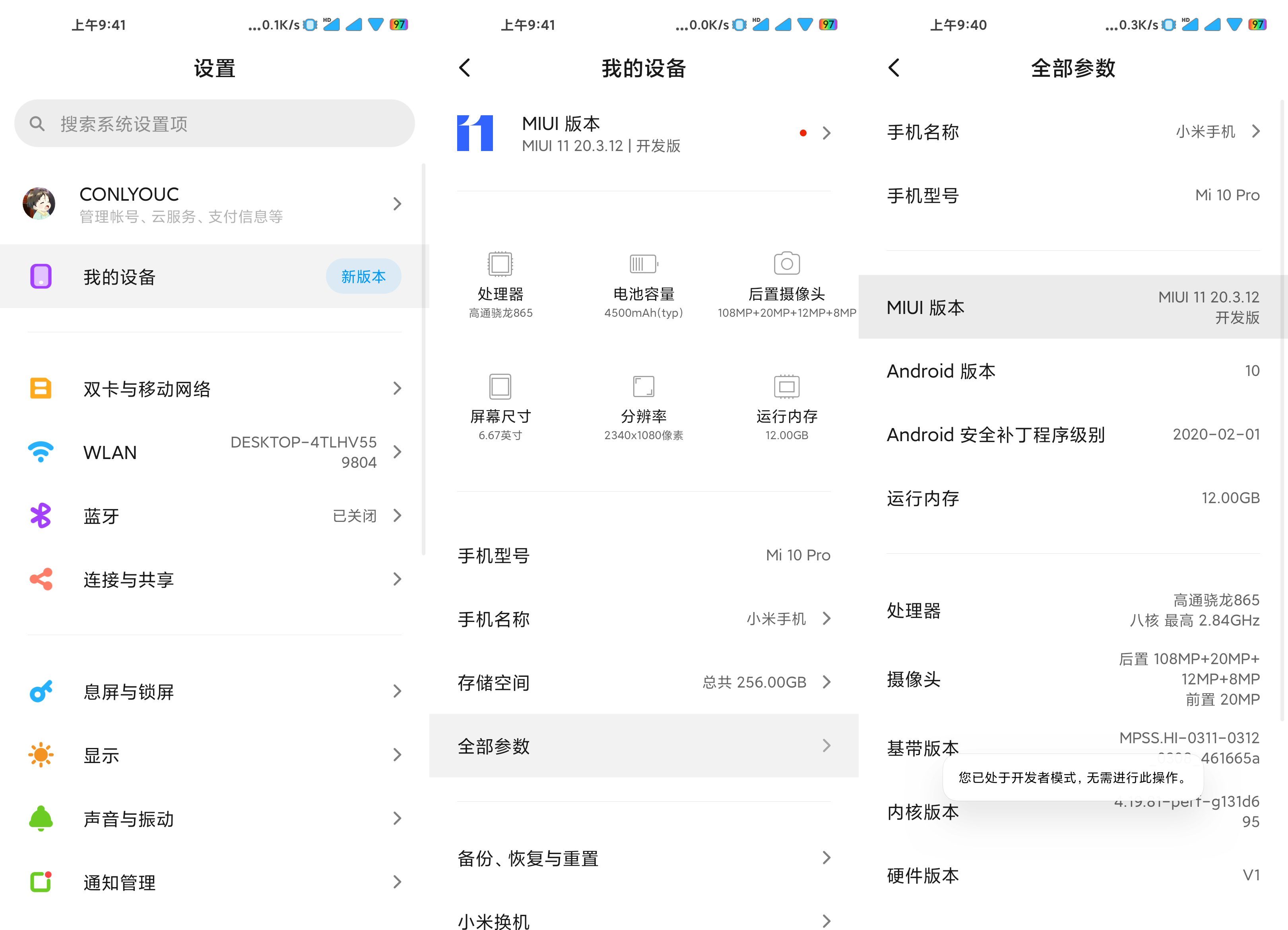Tap the 硬件版本 V1 row
This screenshot has width=1288, height=930.
tap(1073, 875)
